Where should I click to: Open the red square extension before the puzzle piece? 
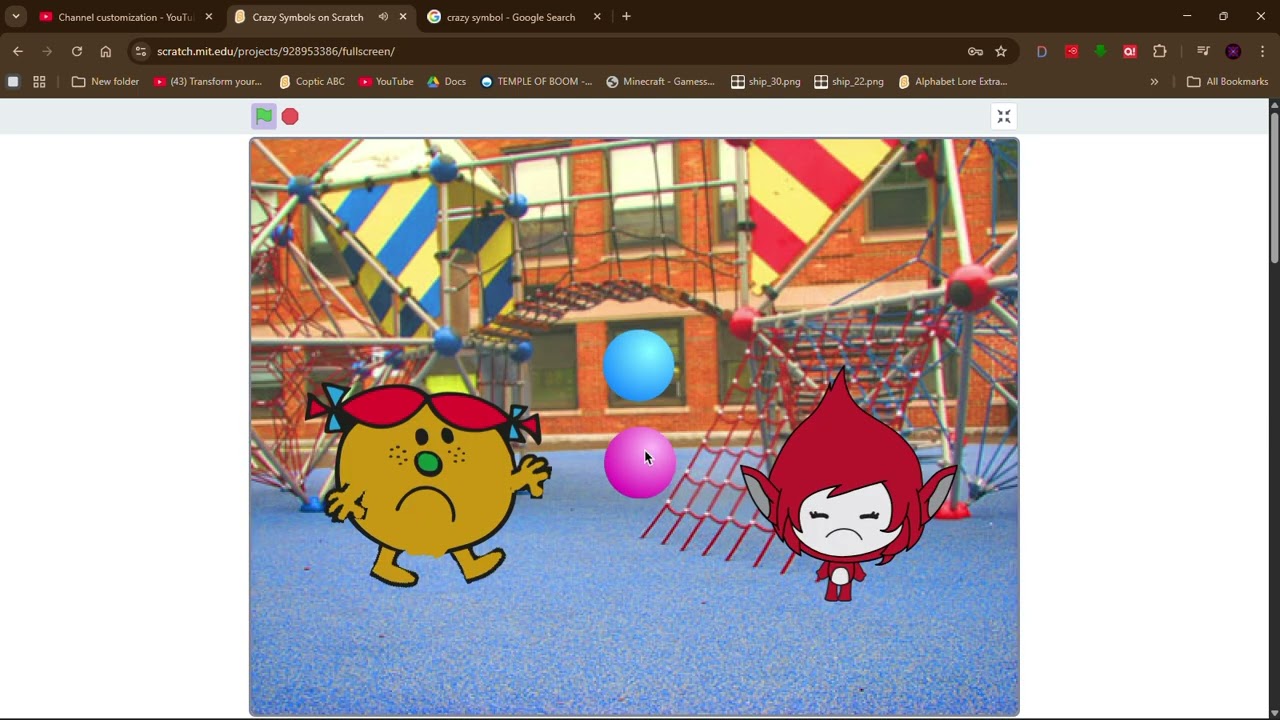(x=1130, y=51)
